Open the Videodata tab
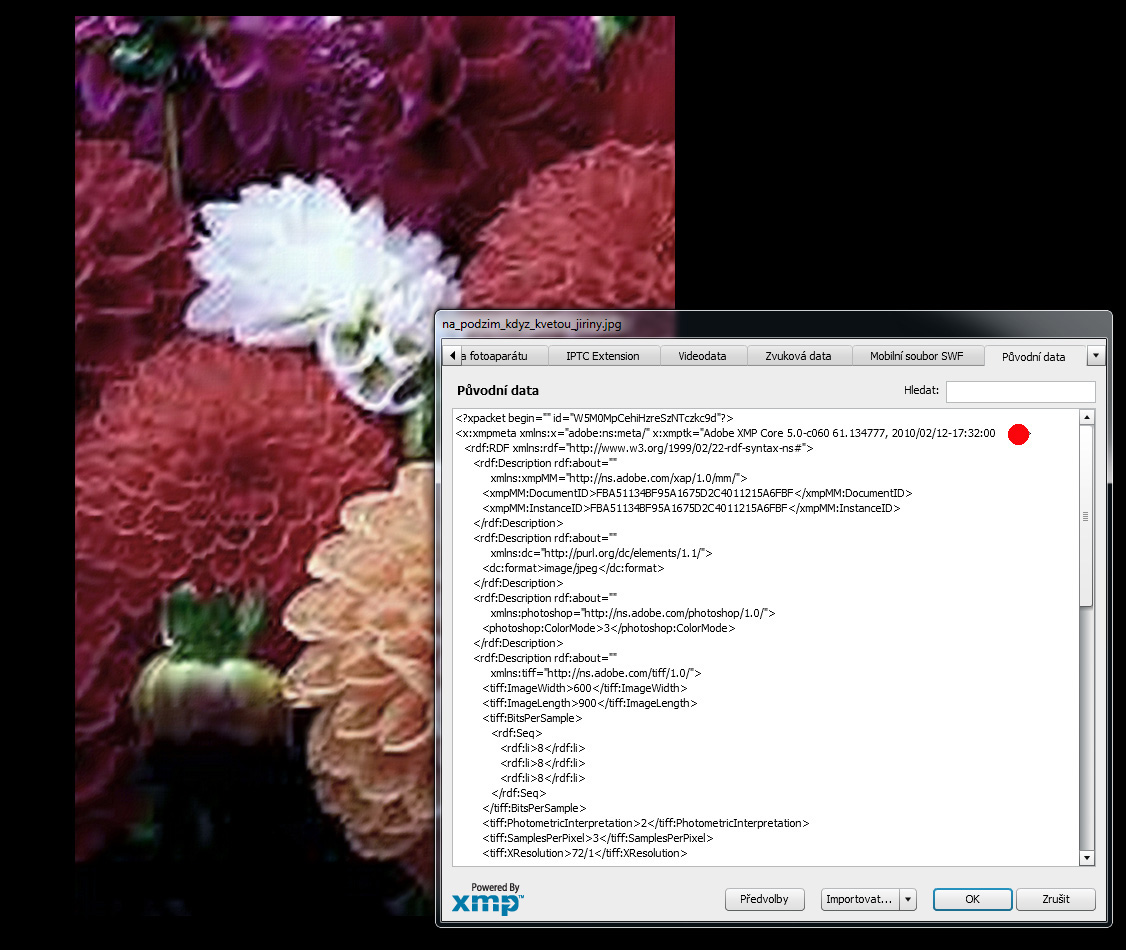 [x=702, y=356]
